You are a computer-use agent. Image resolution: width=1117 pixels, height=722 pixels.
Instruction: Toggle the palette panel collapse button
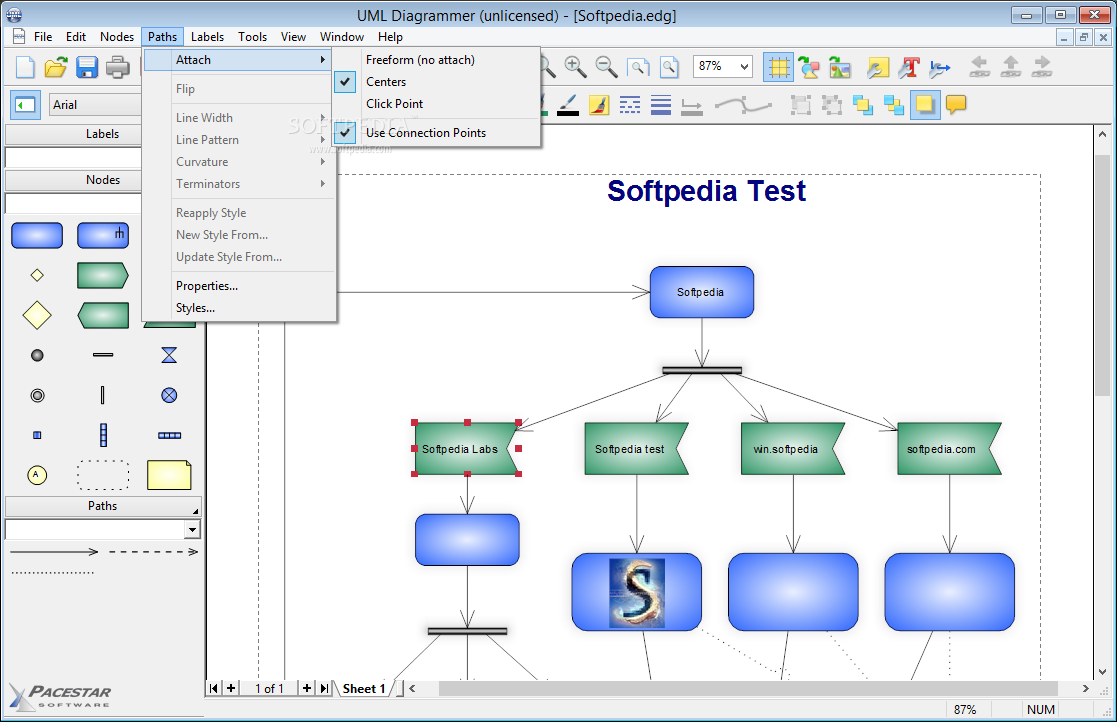[x=25, y=105]
